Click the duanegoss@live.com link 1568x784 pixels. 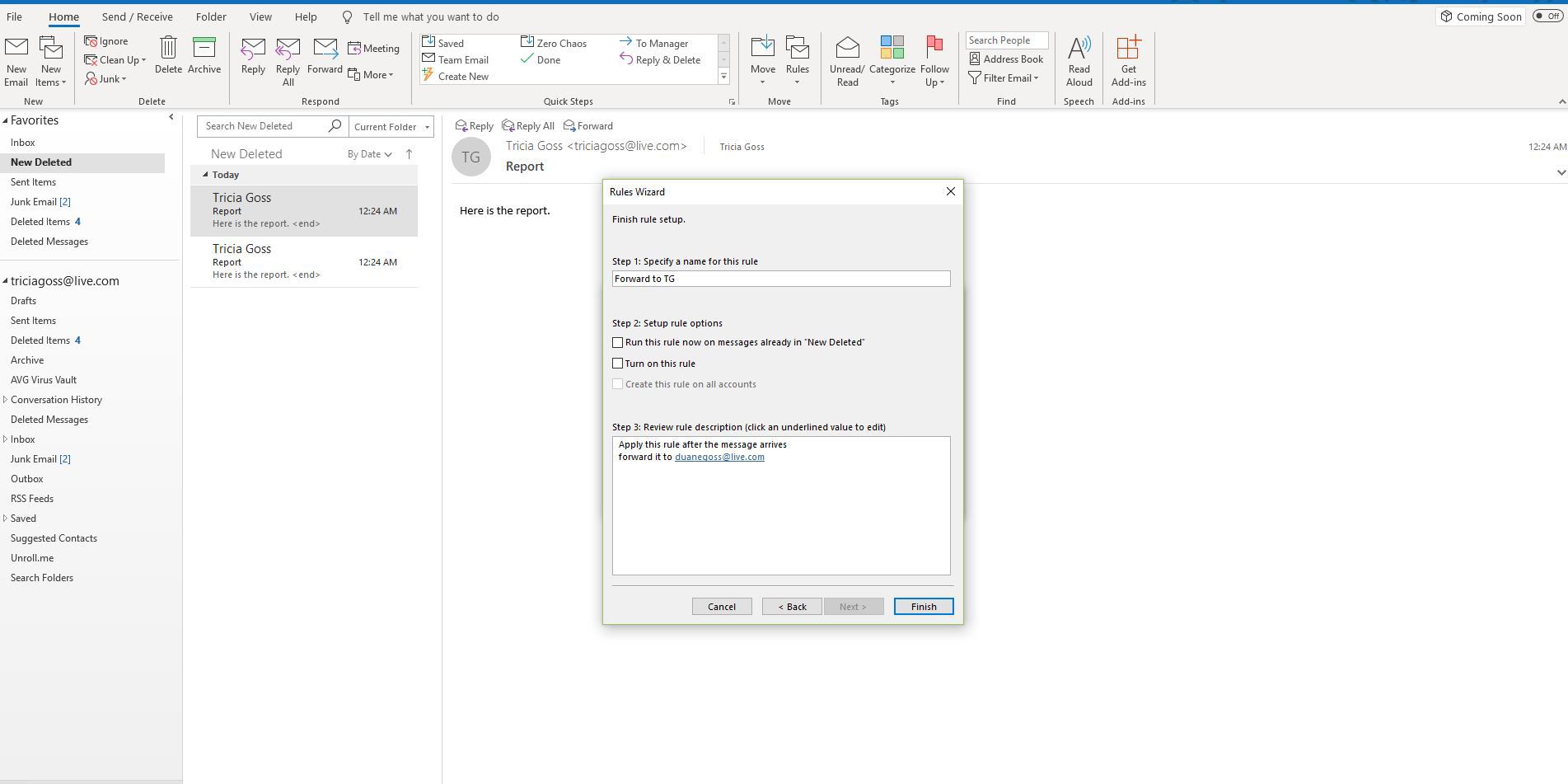tap(719, 457)
